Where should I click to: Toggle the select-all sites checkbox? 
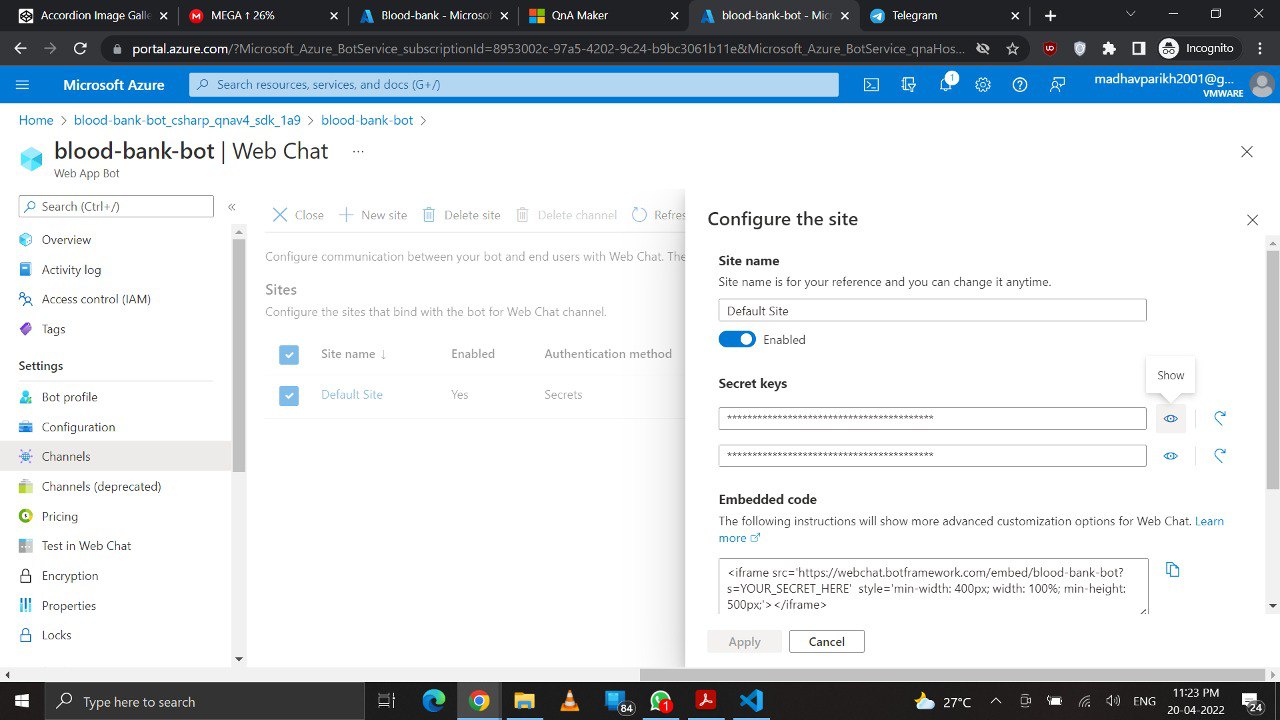(289, 354)
